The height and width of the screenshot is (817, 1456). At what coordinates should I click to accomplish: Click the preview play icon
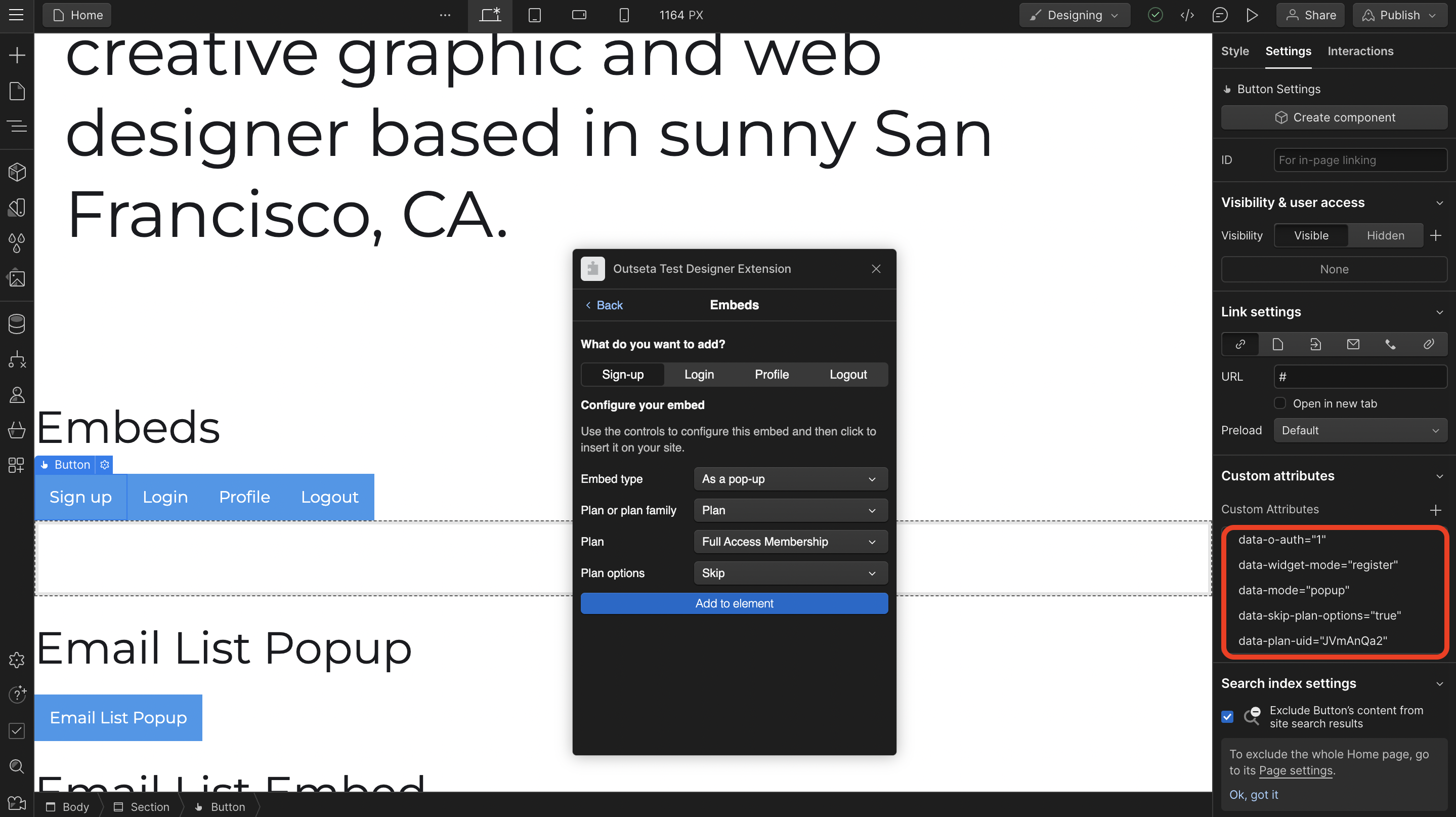click(x=1252, y=15)
